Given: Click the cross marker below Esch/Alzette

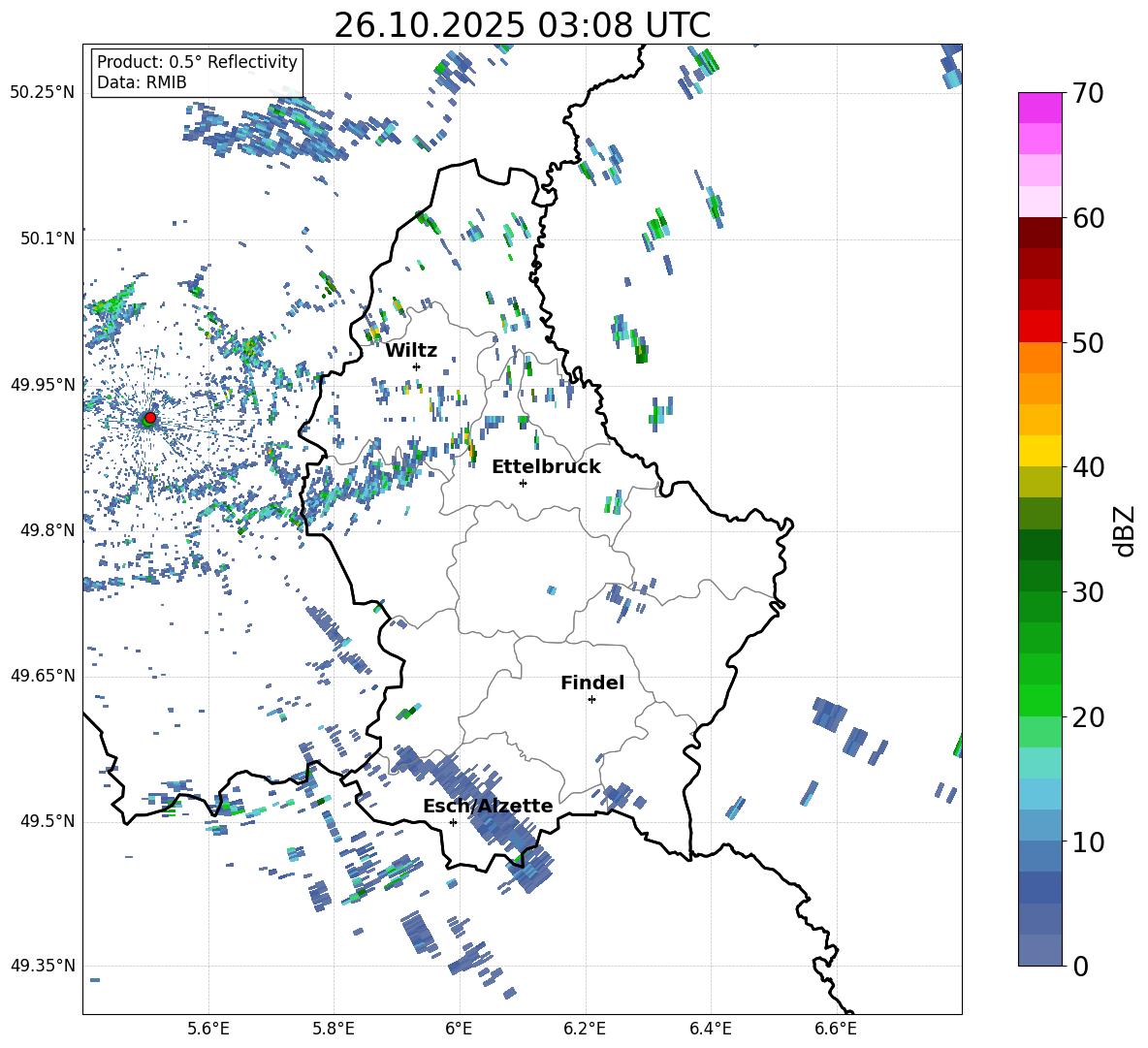Looking at the screenshot, I should [x=453, y=822].
